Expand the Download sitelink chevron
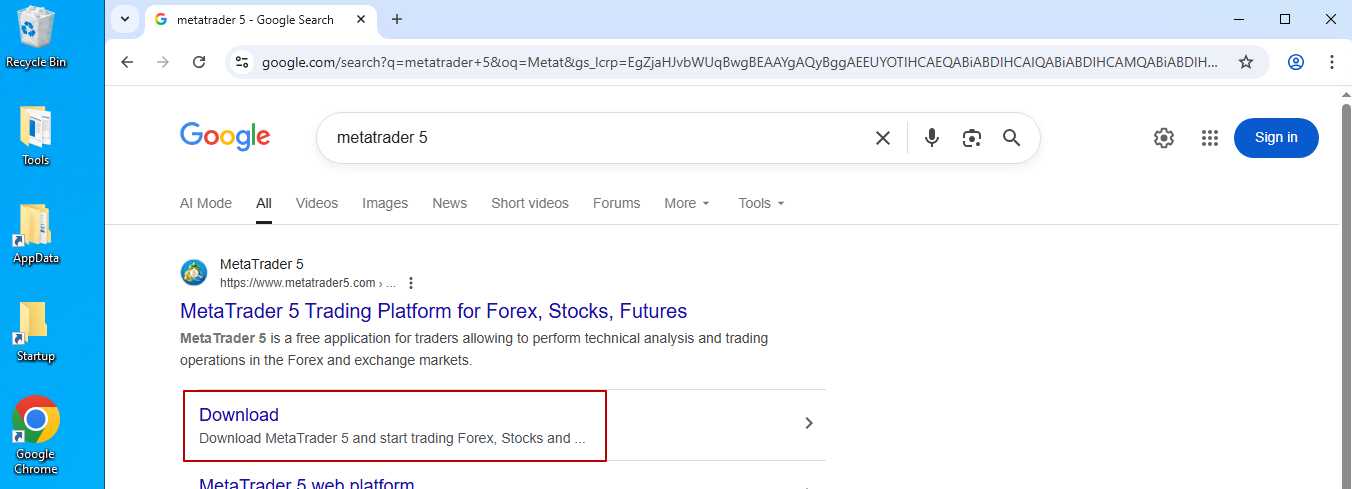The width and height of the screenshot is (1352, 489). (809, 423)
